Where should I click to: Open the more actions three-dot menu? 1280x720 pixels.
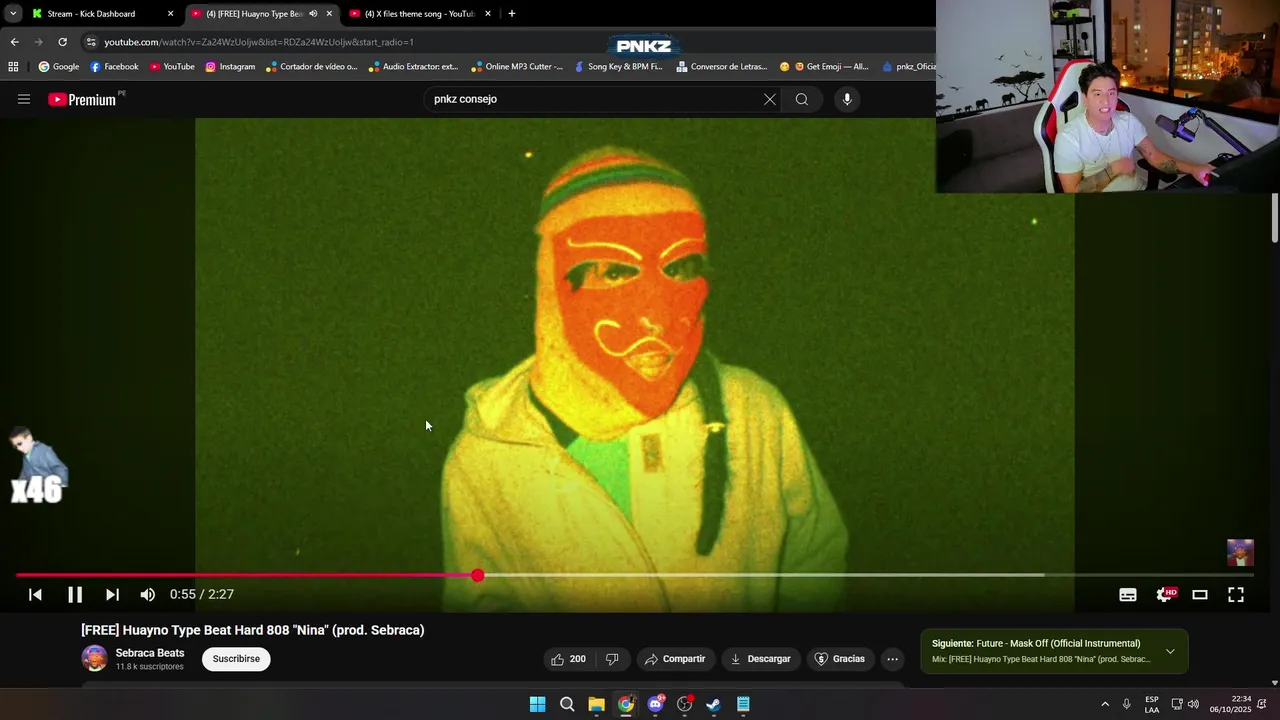(893, 659)
